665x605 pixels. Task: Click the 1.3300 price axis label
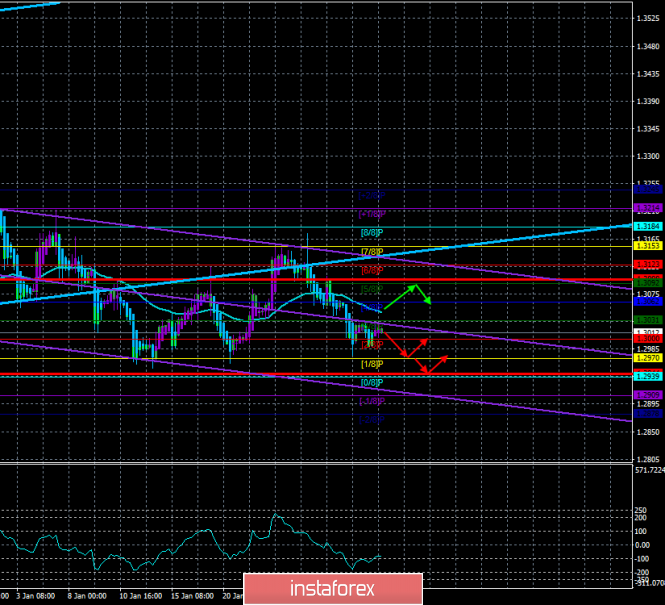[x=648, y=156]
